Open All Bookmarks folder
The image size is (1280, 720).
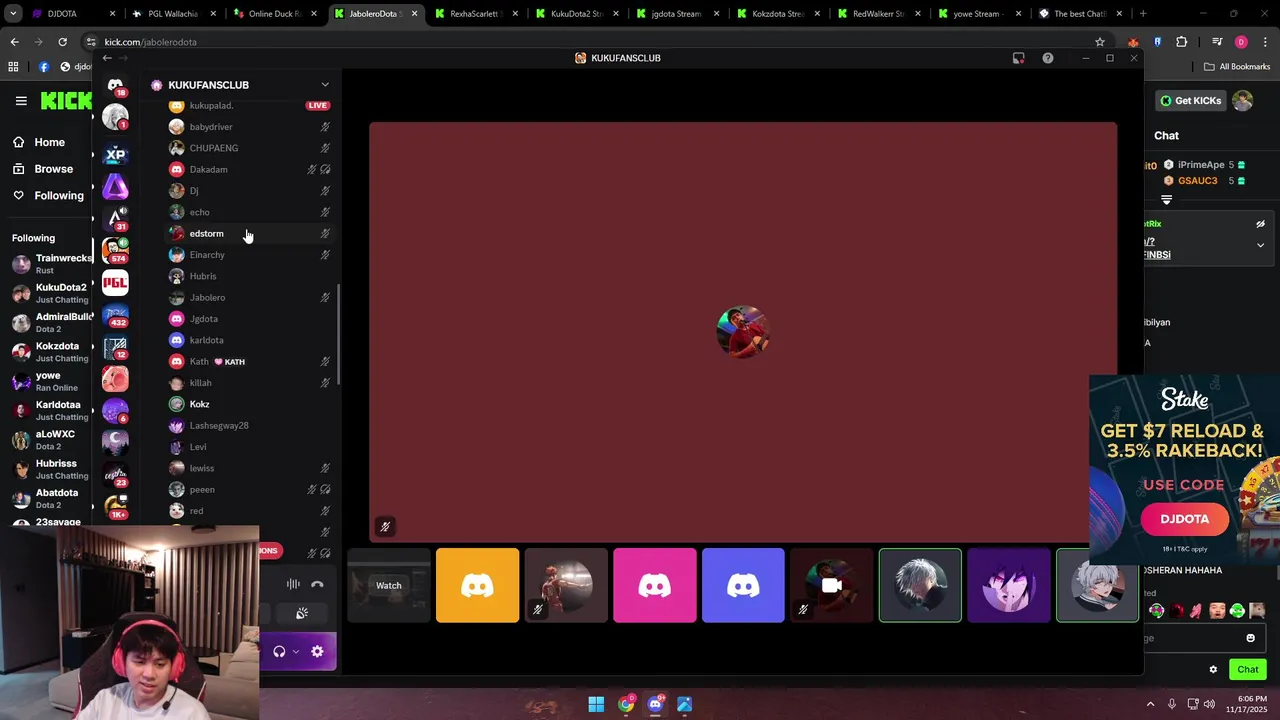point(1237,67)
